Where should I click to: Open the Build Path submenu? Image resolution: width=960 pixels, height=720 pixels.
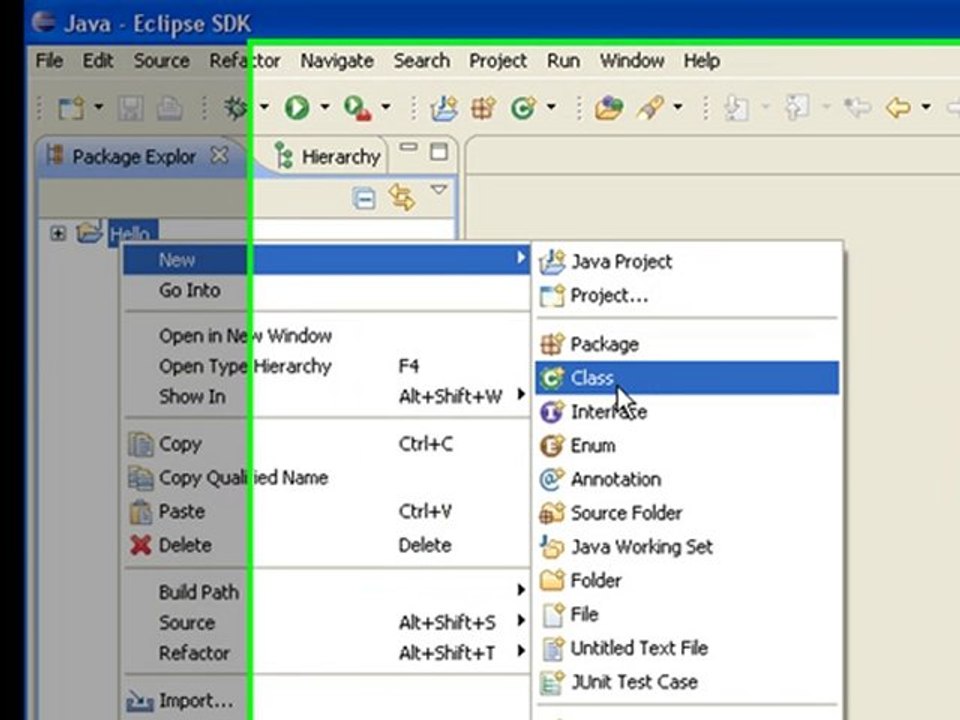click(327, 592)
